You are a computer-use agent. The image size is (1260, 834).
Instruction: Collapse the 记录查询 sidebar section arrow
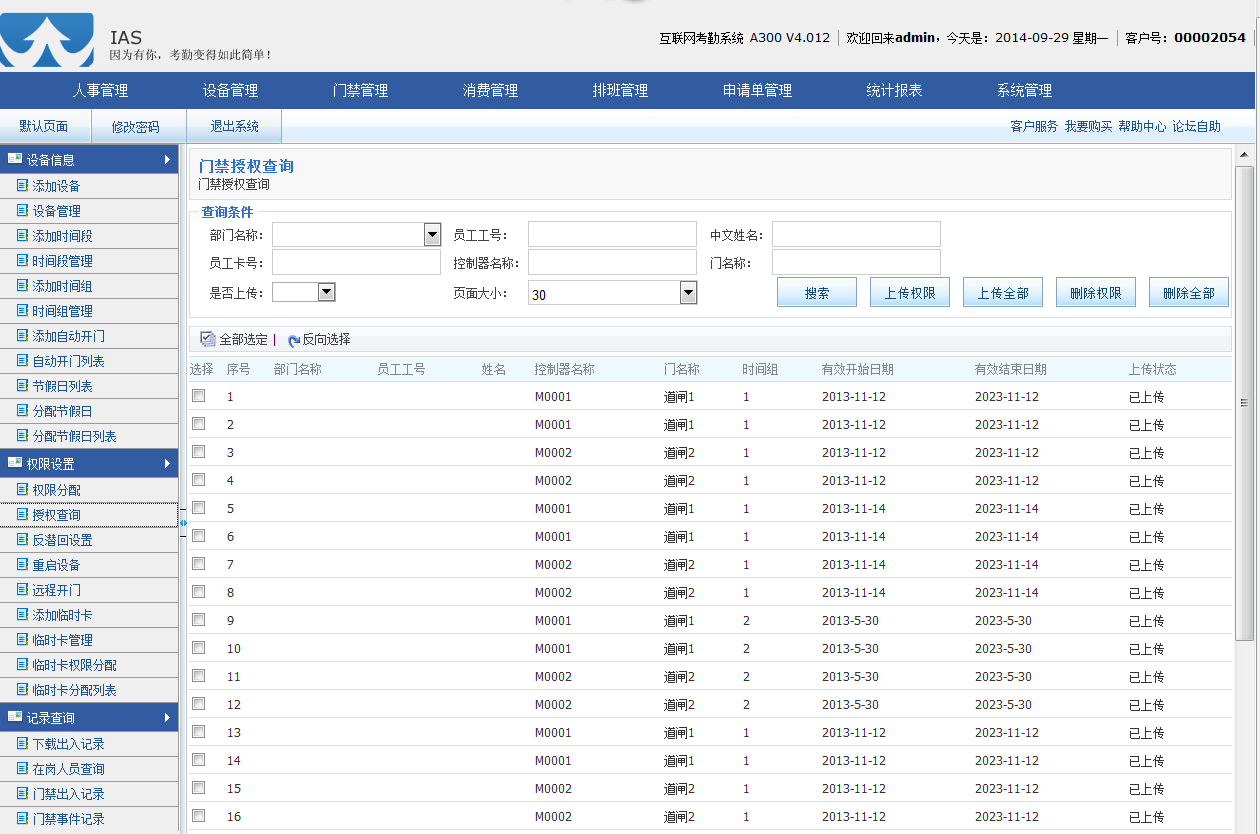(x=167, y=717)
